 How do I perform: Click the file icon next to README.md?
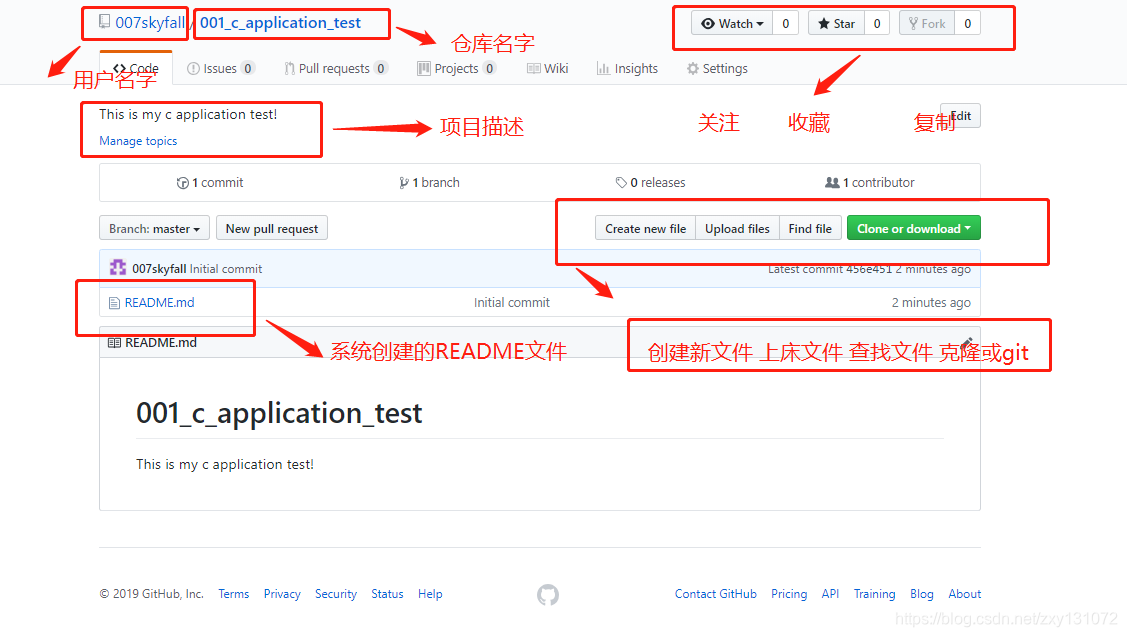point(114,303)
